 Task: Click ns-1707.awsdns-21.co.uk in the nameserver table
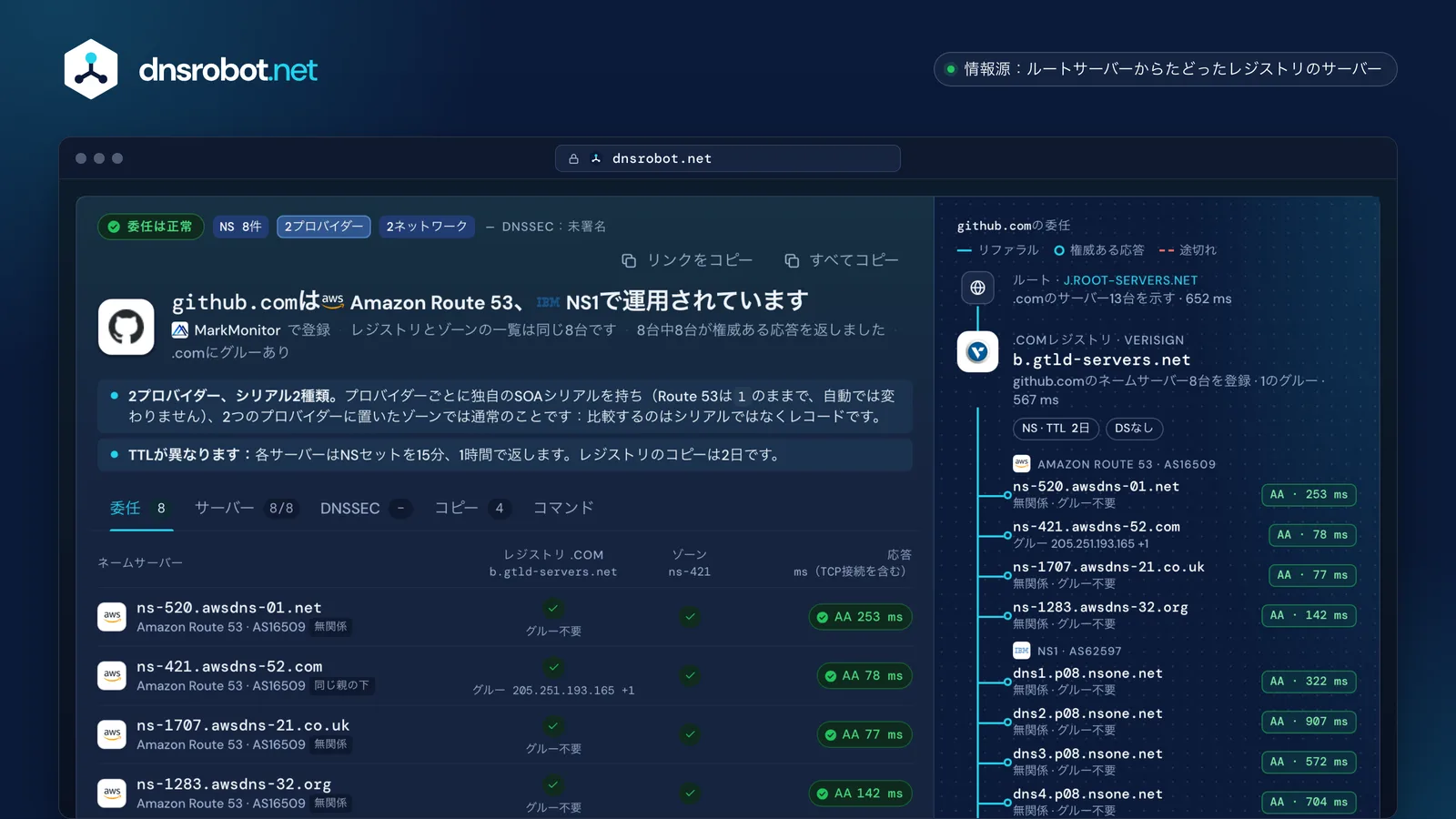point(243,725)
